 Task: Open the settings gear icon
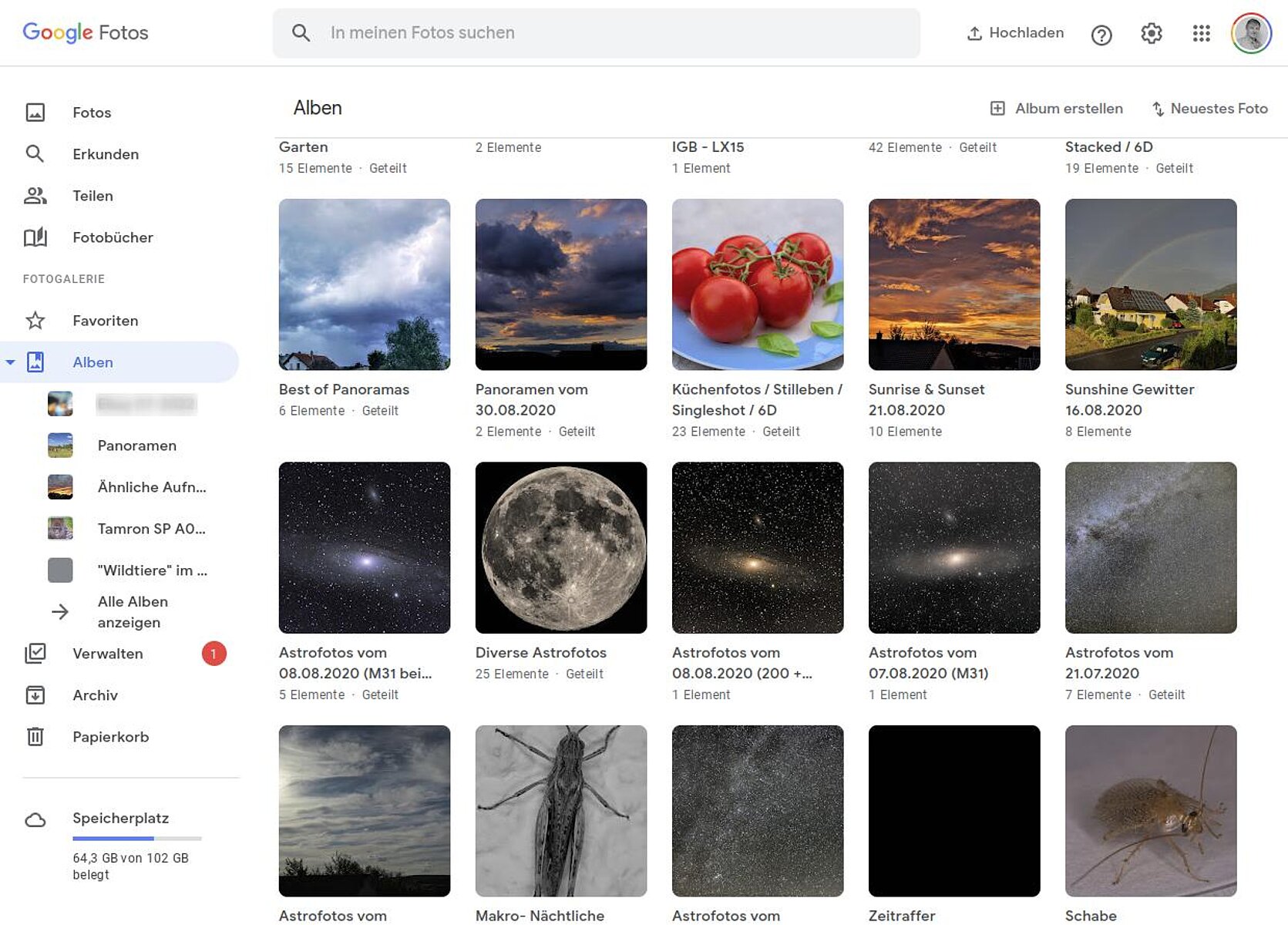click(x=1151, y=33)
